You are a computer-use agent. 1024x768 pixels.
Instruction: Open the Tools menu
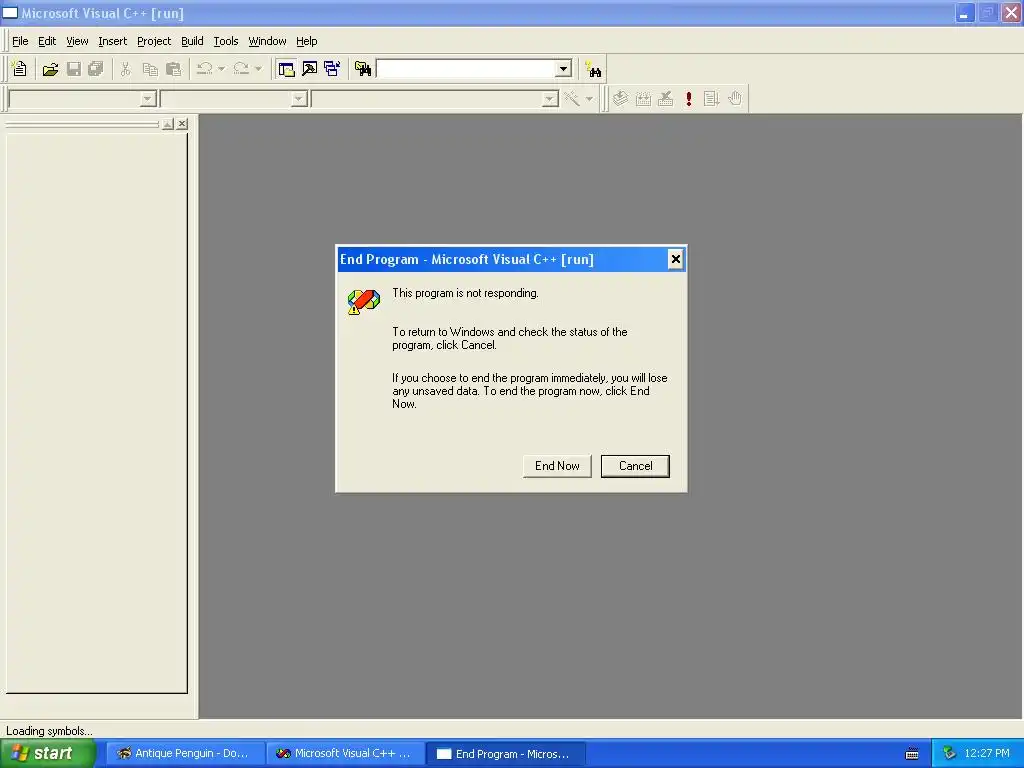(x=226, y=41)
